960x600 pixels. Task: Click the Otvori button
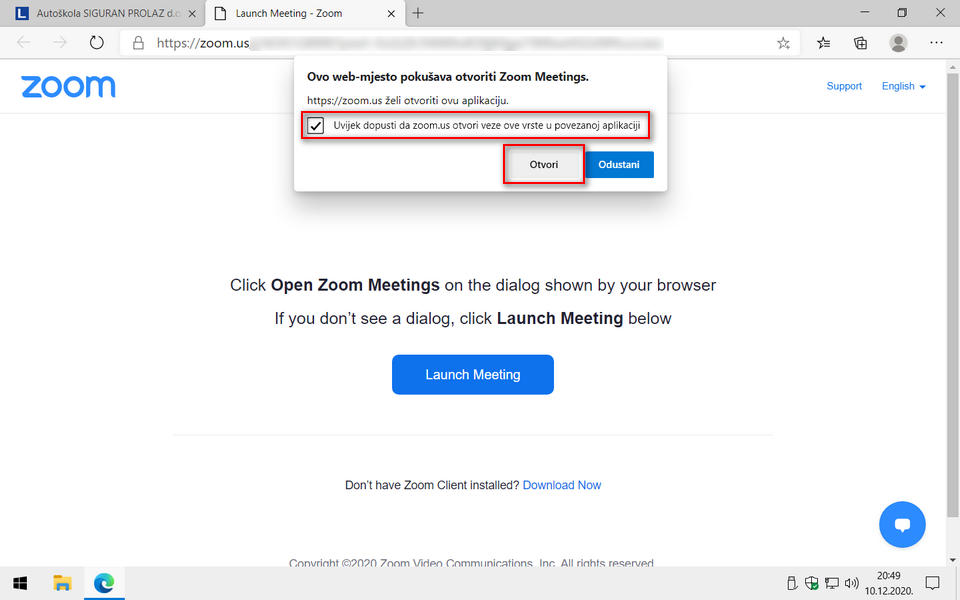pos(544,165)
